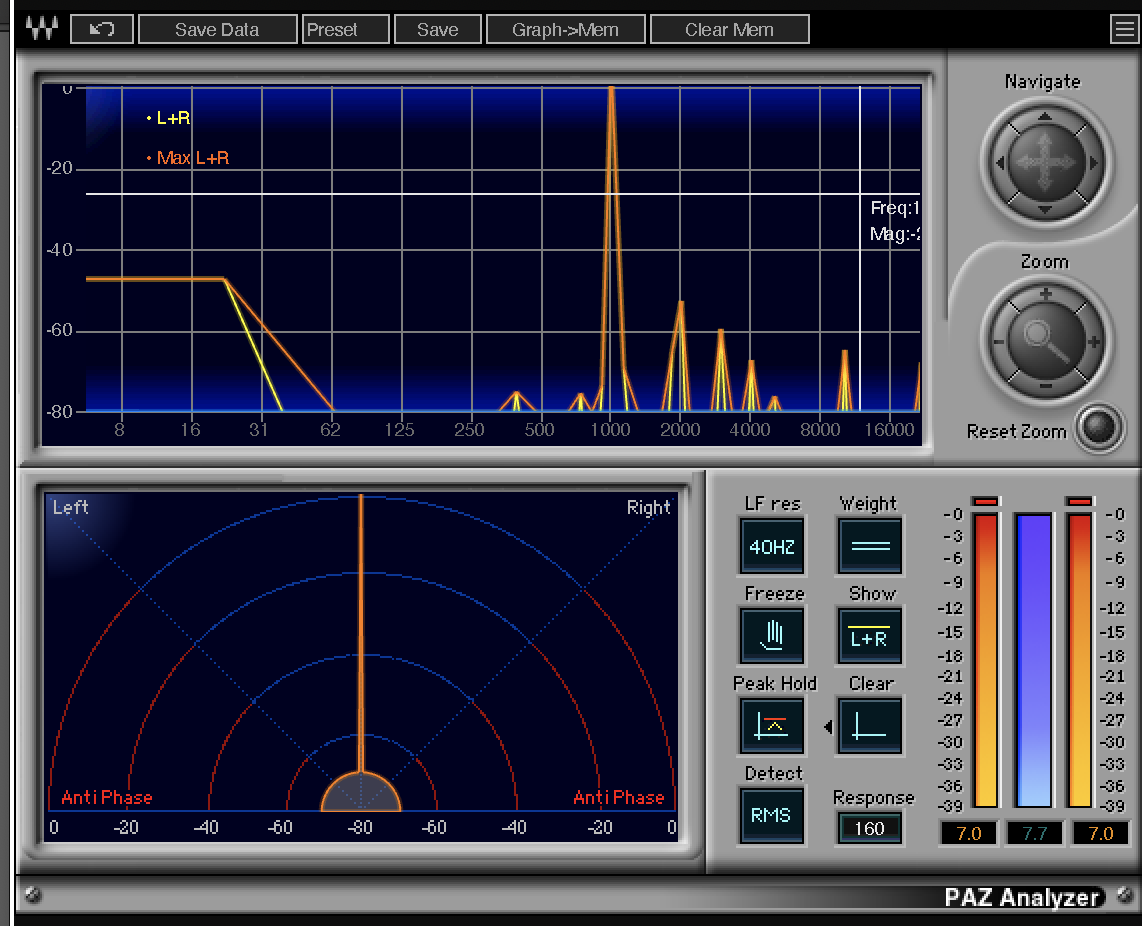
Task: Click the Waves logo icon
Action: [x=42, y=29]
